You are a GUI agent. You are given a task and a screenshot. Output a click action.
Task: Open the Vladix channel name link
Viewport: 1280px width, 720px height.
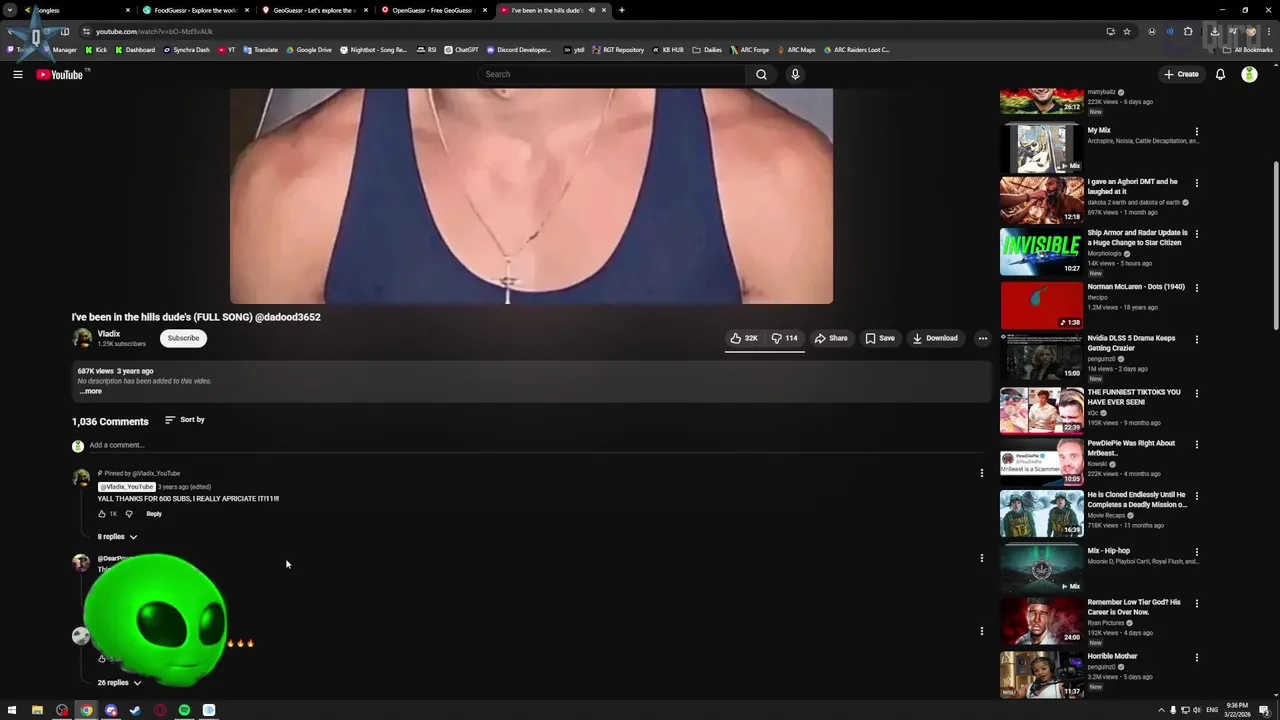109,333
